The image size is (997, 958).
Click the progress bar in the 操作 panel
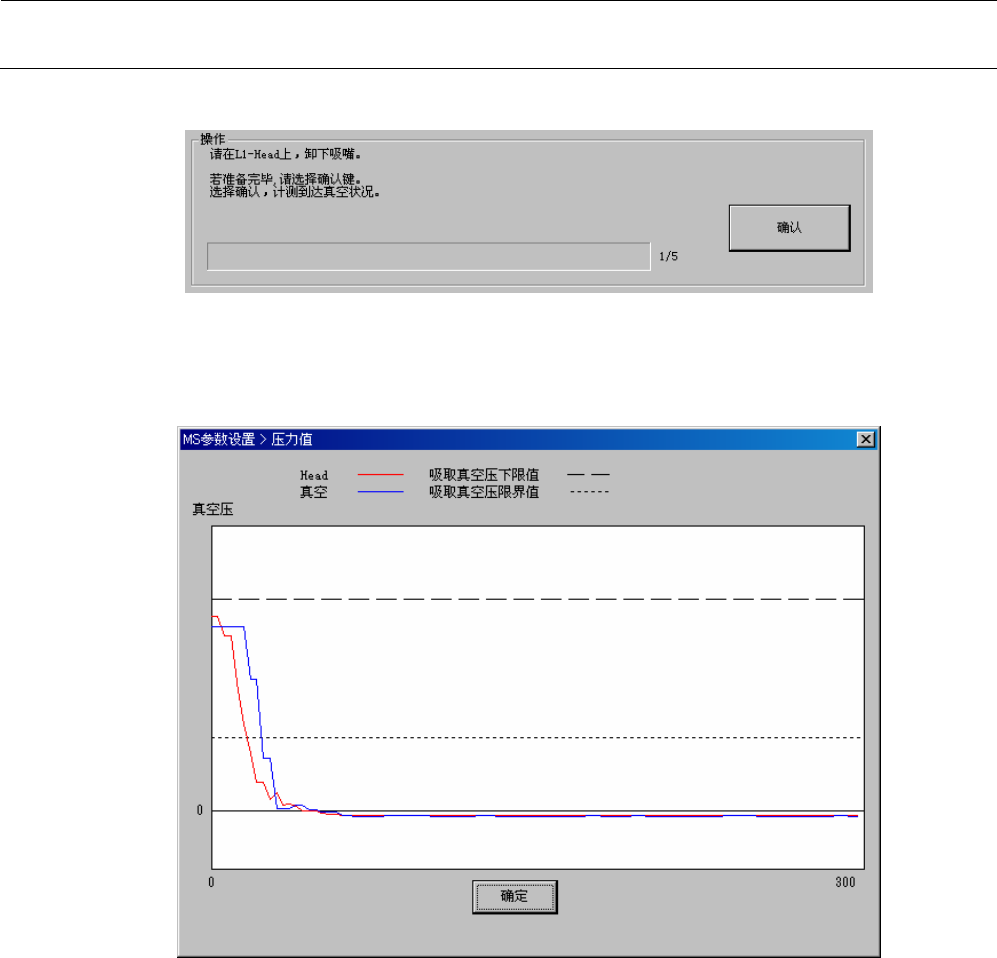point(429,256)
